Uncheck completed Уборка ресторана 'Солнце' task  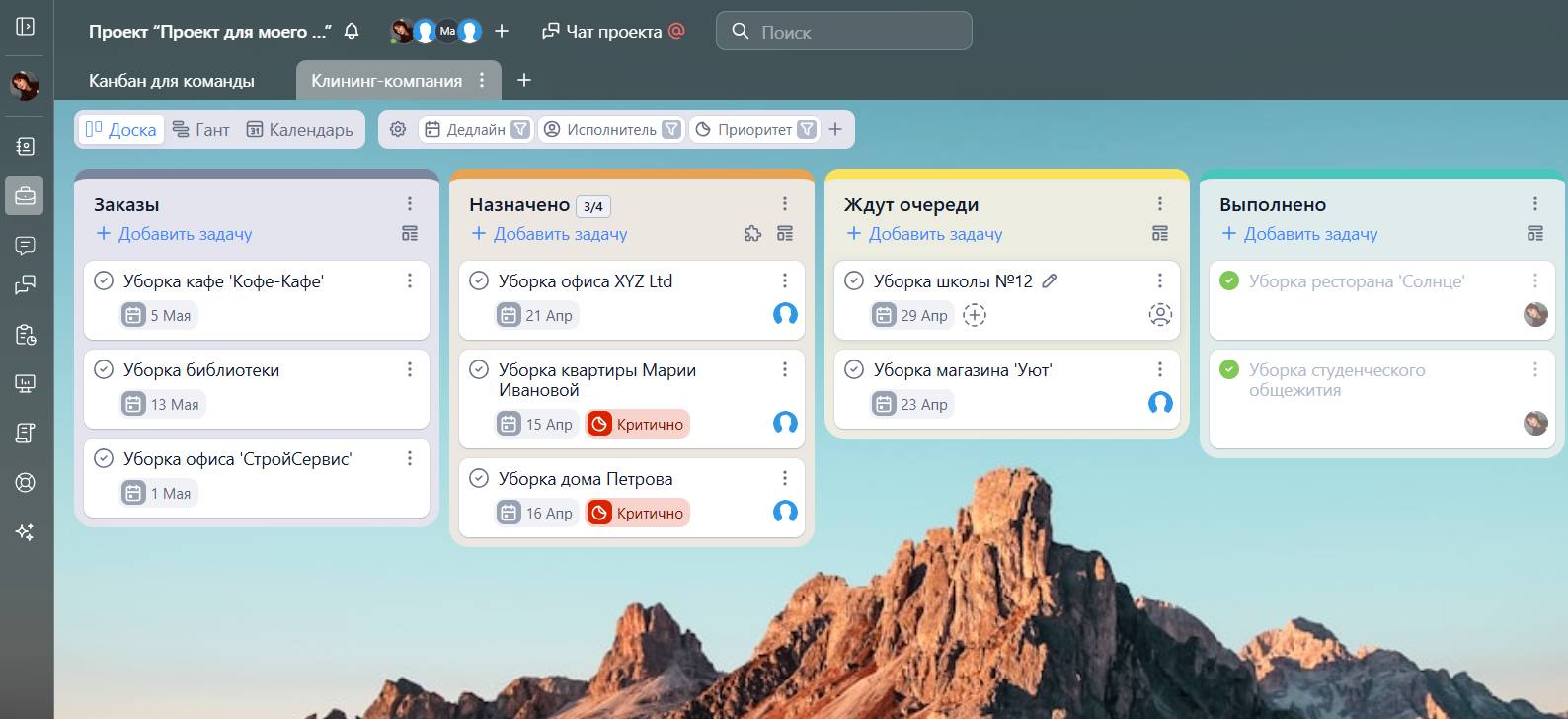1229,281
